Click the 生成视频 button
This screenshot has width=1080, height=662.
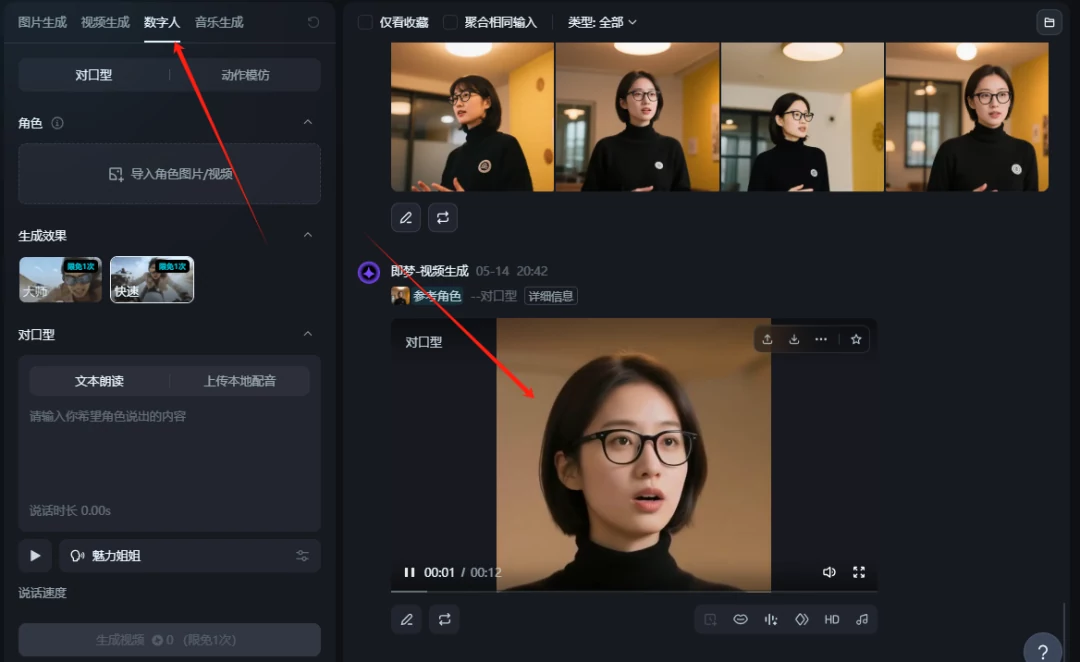click(169, 640)
